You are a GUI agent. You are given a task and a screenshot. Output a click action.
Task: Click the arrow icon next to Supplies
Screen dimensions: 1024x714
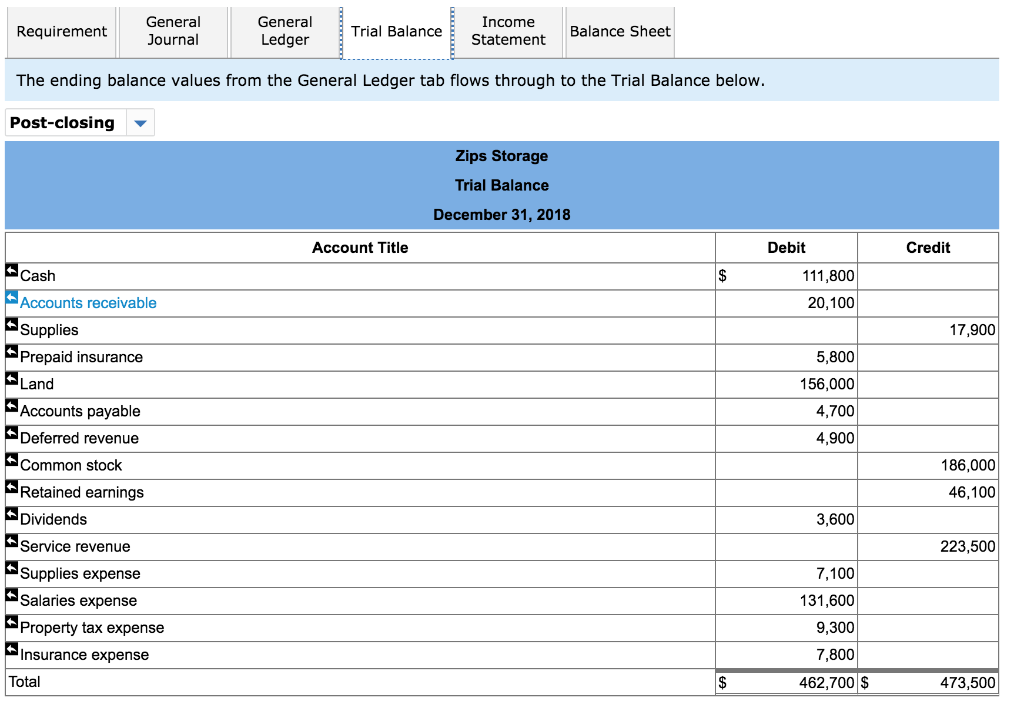10,325
